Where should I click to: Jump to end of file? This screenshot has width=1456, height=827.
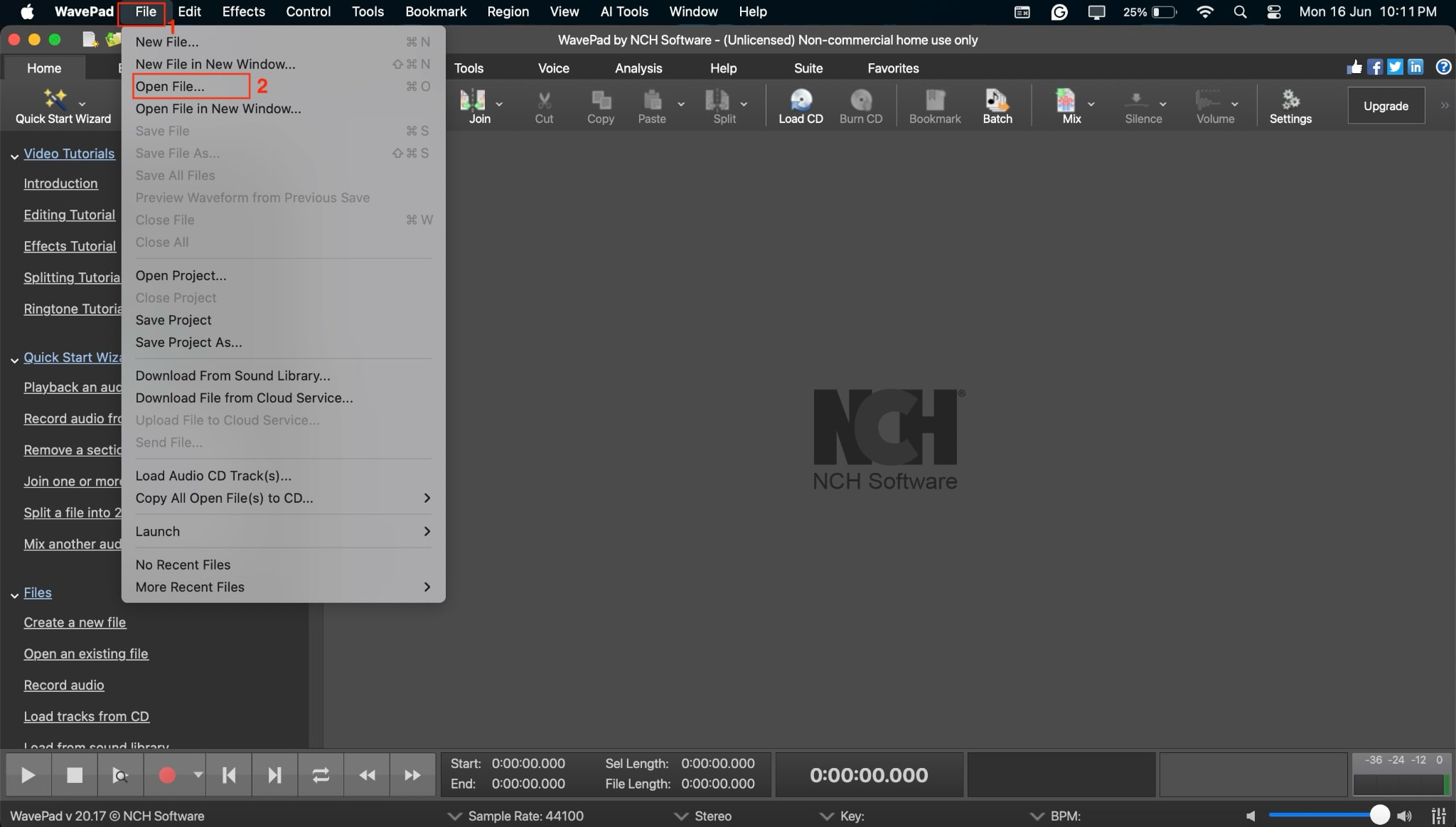(274, 774)
